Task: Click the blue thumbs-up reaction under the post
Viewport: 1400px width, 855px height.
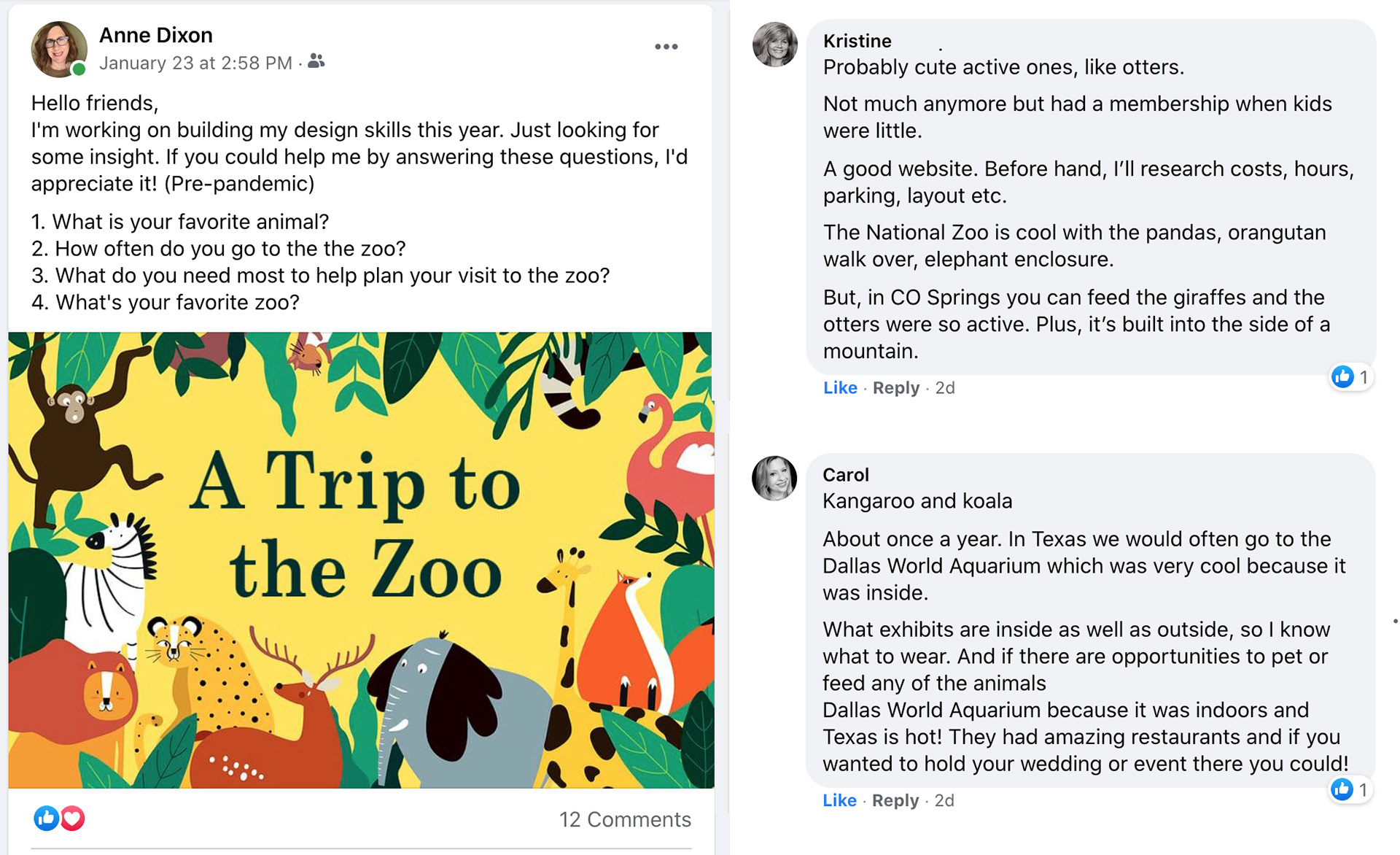Action: tap(46, 819)
